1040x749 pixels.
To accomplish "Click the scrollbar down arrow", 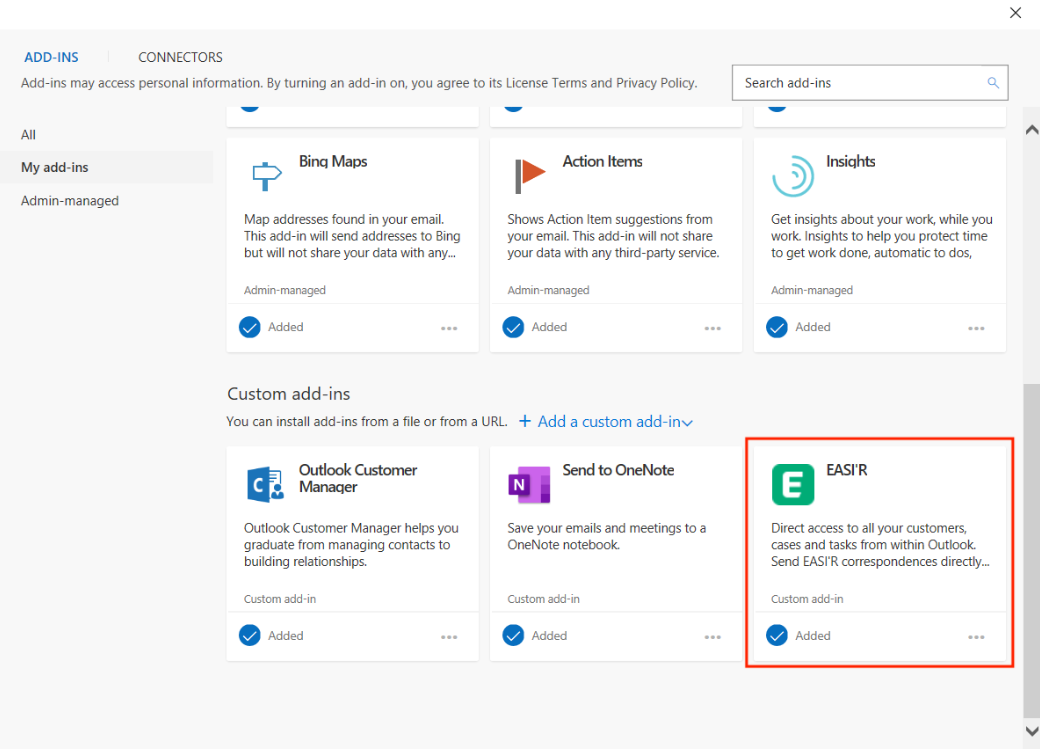I will [x=1032, y=731].
